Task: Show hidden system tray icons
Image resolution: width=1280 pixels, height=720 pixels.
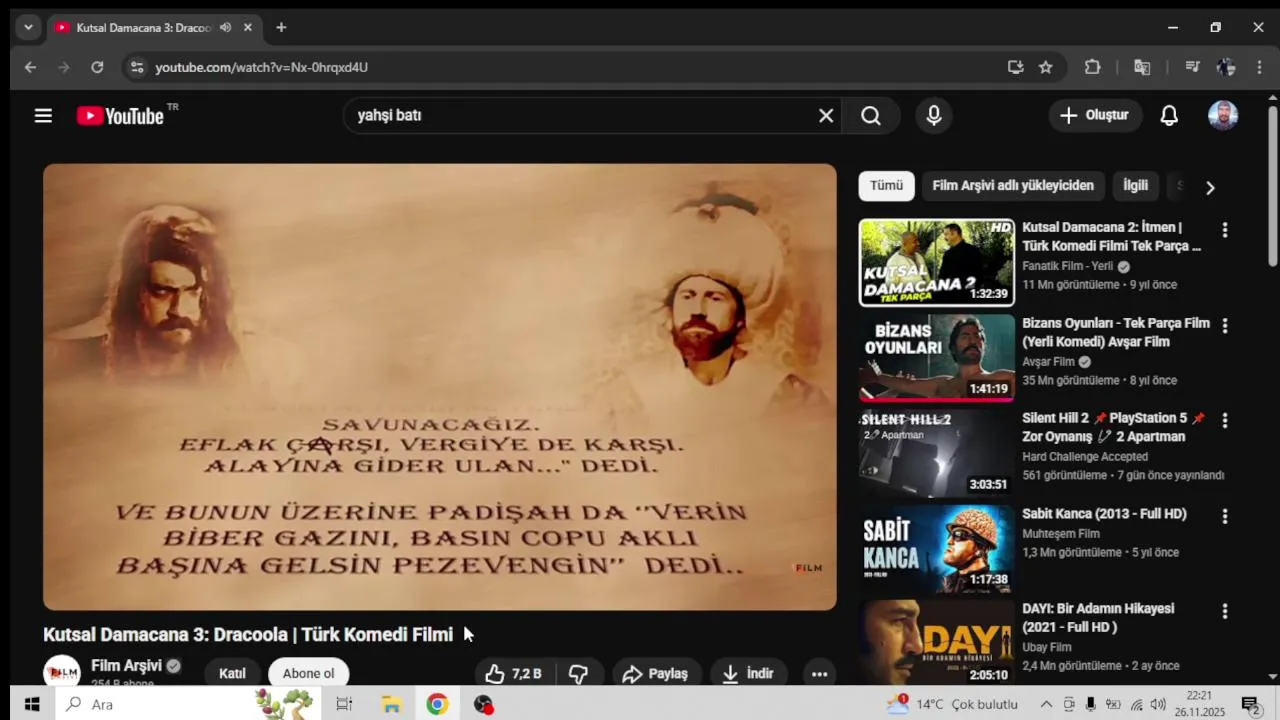Action: click(x=1046, y=704)
